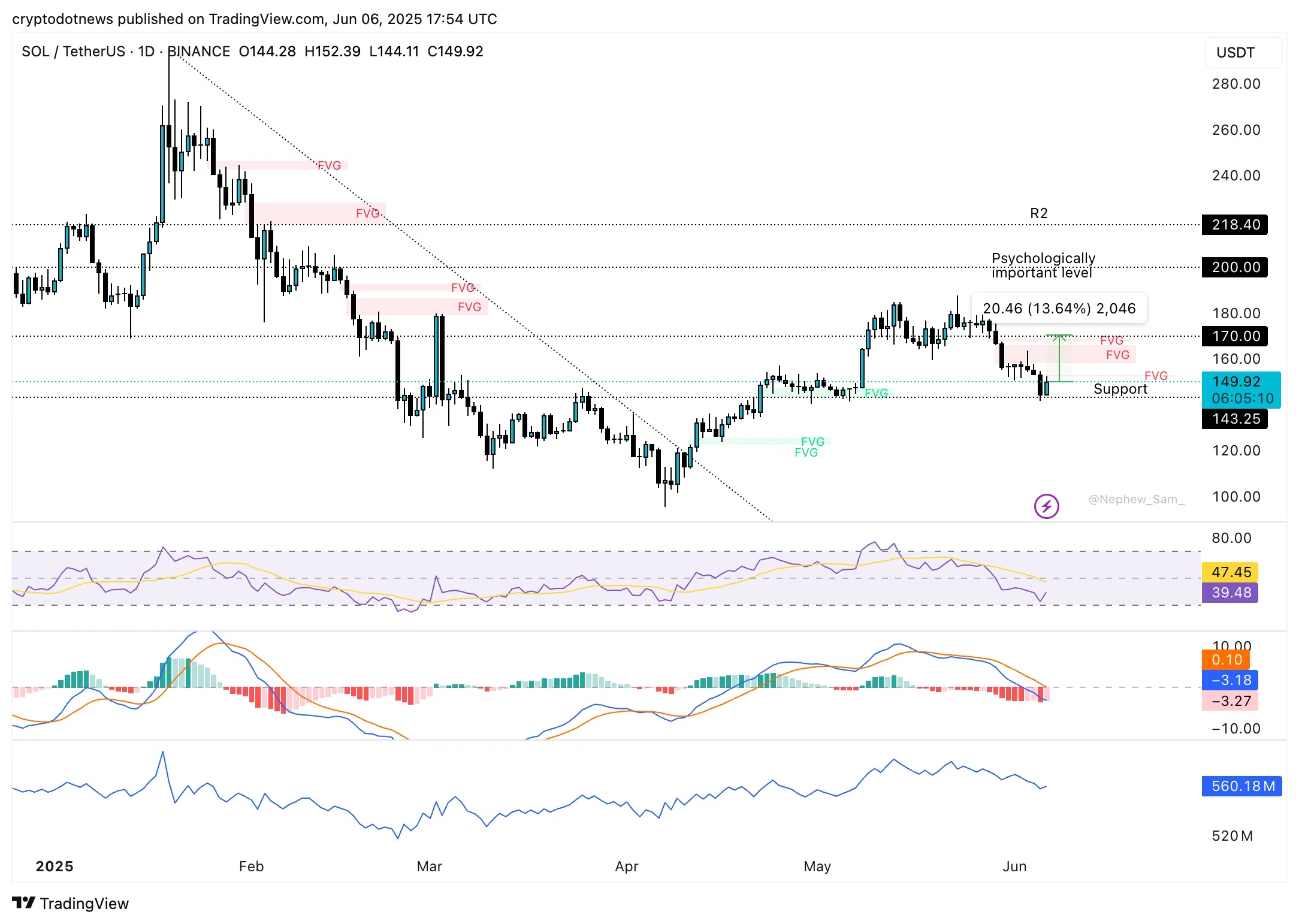Screen dimensions: 1299x924
Task: Select the 170.00 horizontal line label
Action: coord(1234,336)
